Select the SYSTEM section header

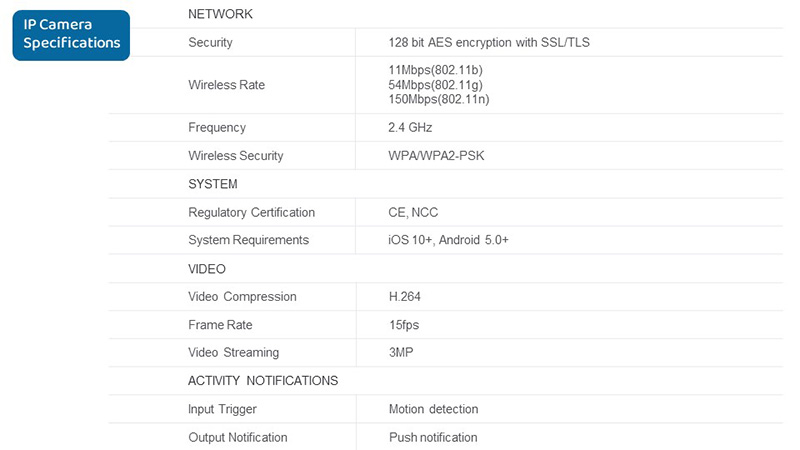(x=212, y=185)
